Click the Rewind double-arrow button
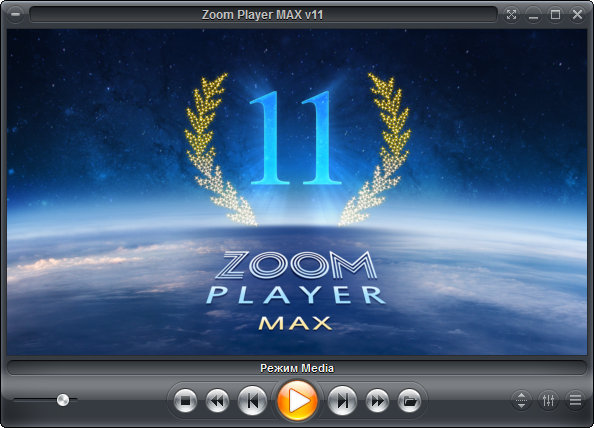The image size is (594, 428). pos(217,401)
